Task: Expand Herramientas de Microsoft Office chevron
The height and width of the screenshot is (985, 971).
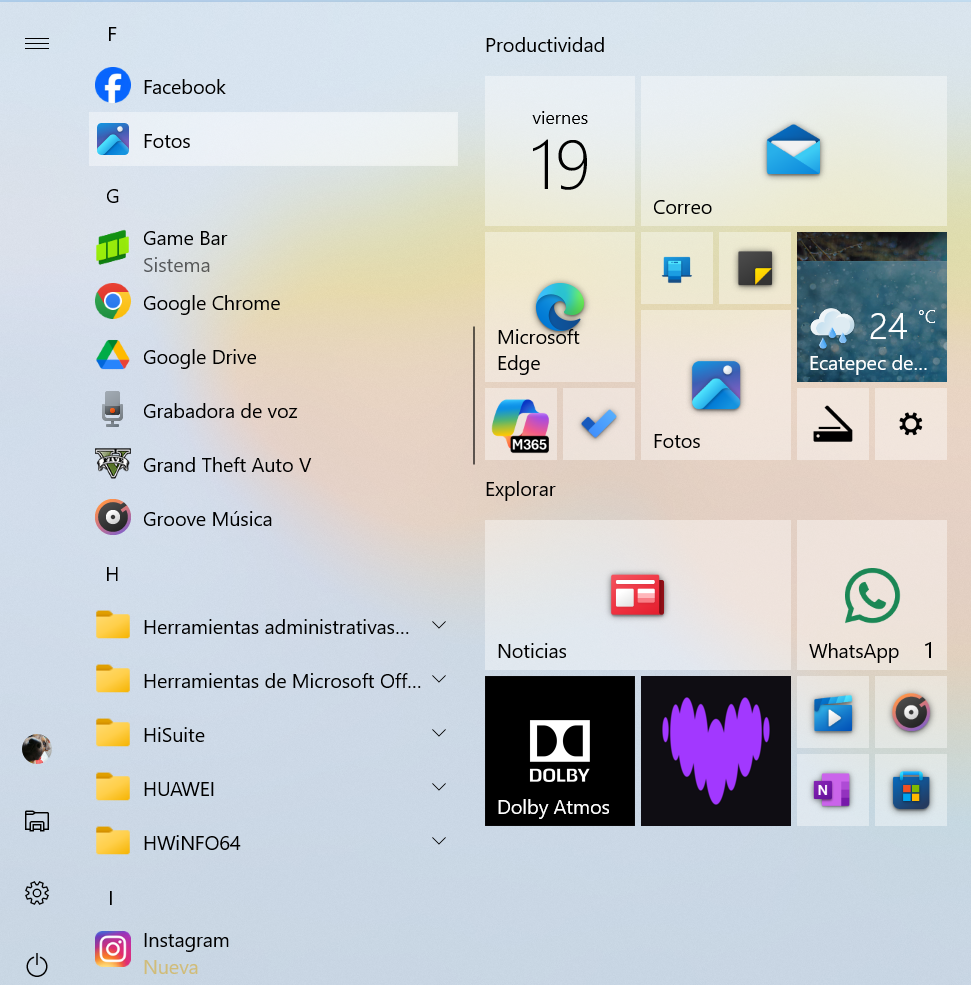Action: pos(439,679)
